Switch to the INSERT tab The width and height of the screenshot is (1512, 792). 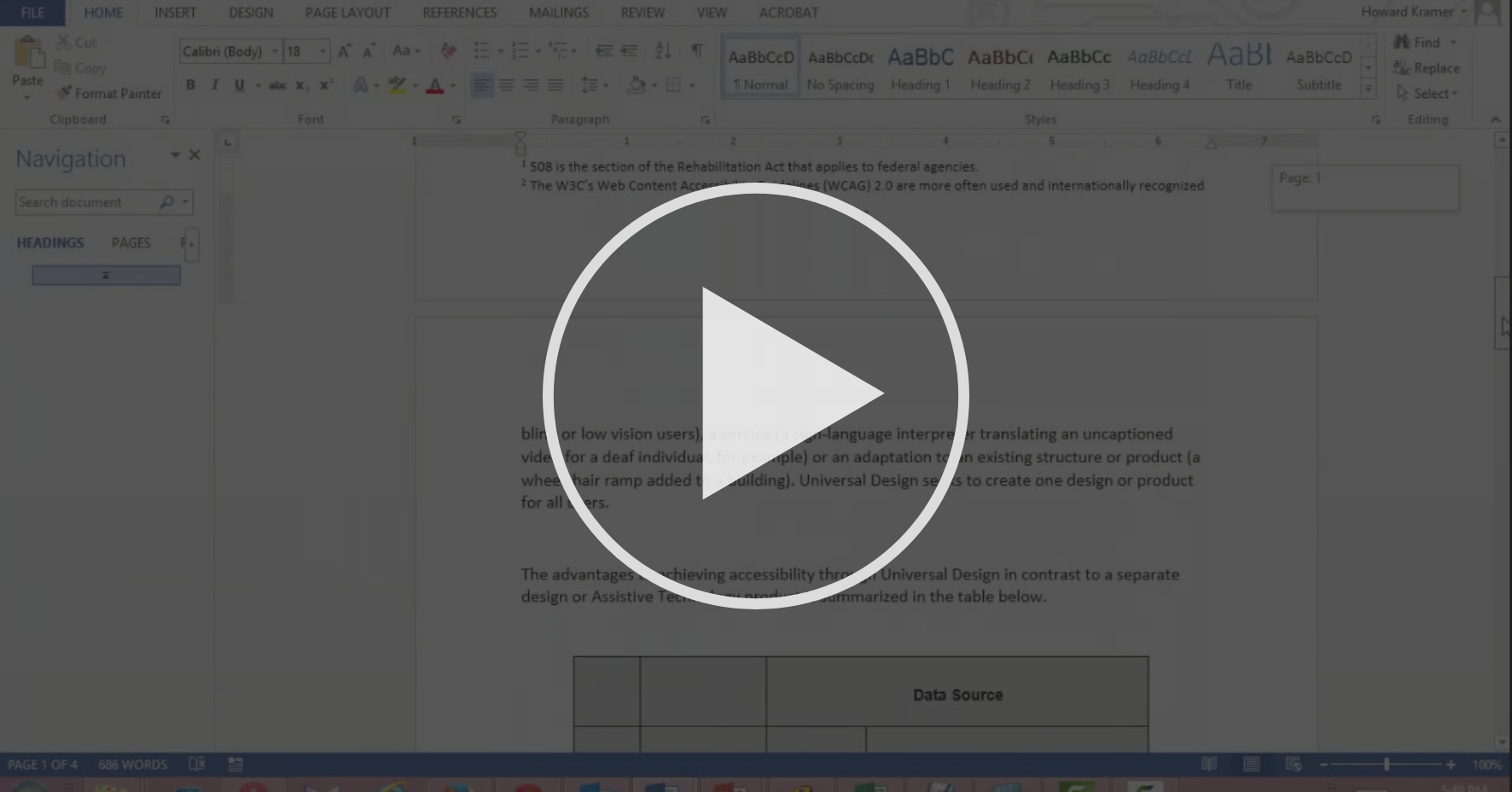[x=175, y=13]
